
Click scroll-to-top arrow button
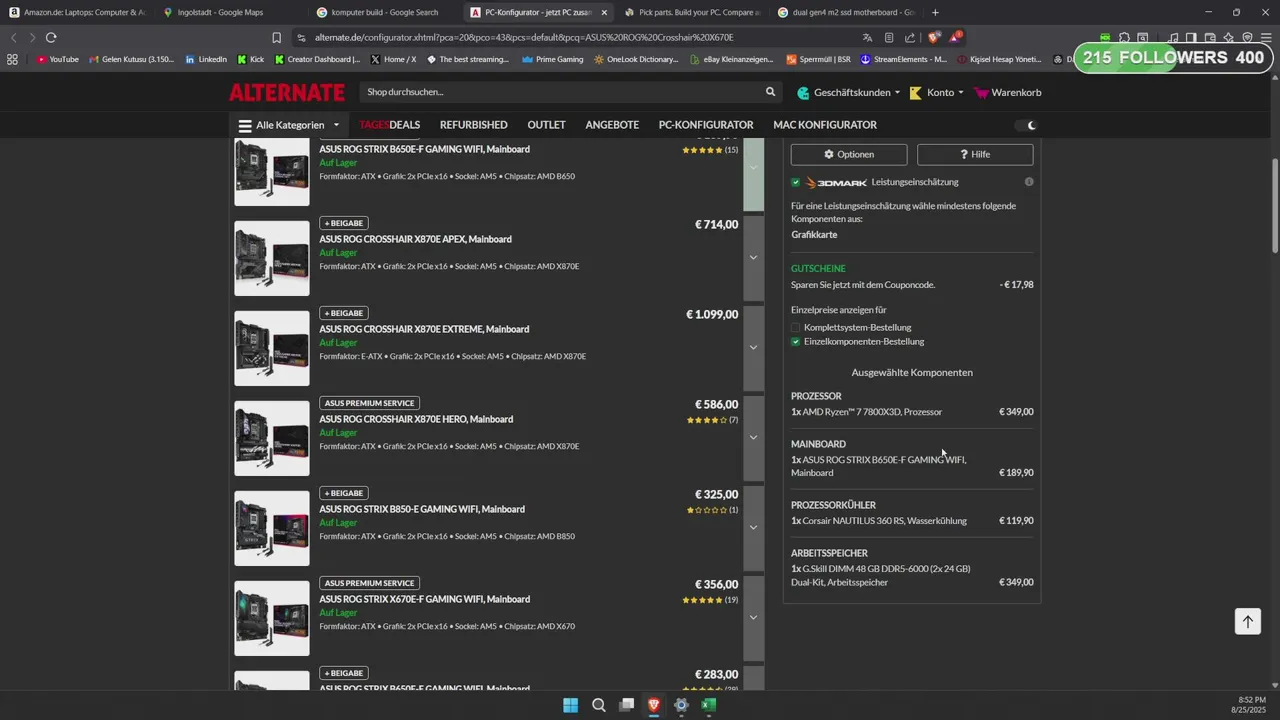pos(1247,621)
